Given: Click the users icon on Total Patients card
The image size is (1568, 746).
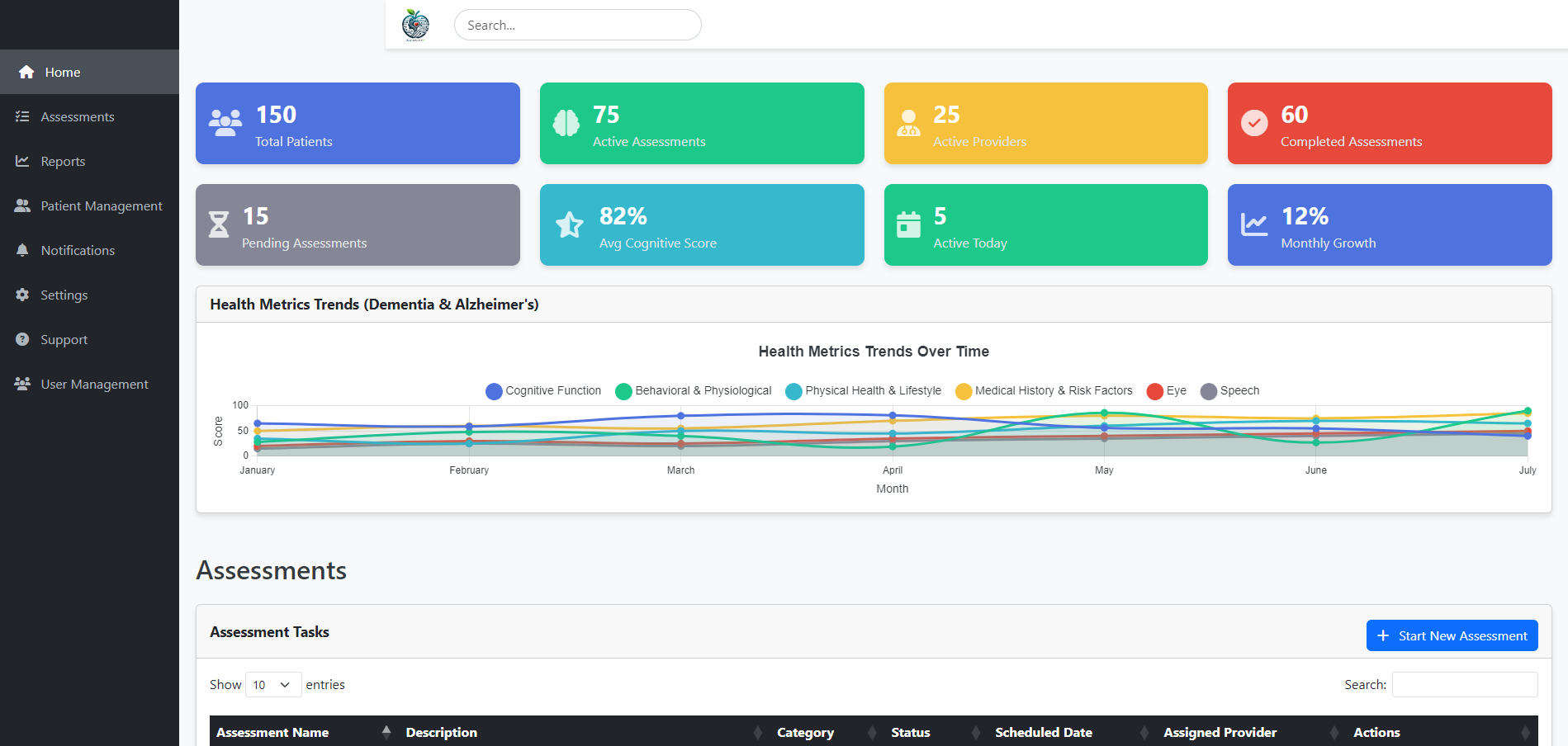Looking at the screenshot, I should click(225, 123).
